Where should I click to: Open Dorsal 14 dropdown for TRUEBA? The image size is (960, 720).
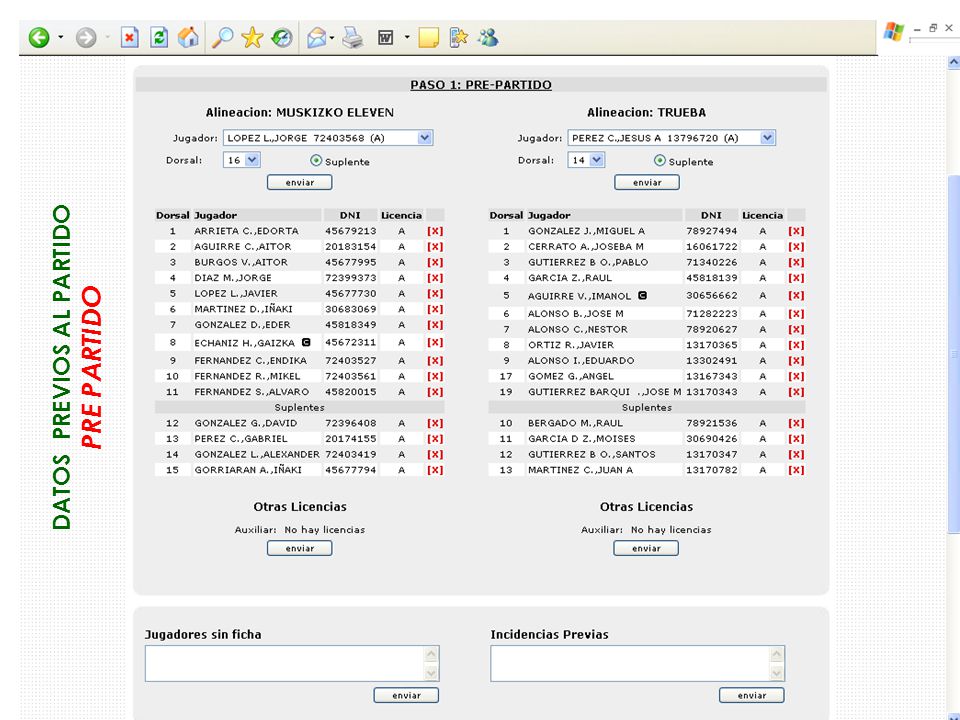pyautogui.click(x=597, y=160)
